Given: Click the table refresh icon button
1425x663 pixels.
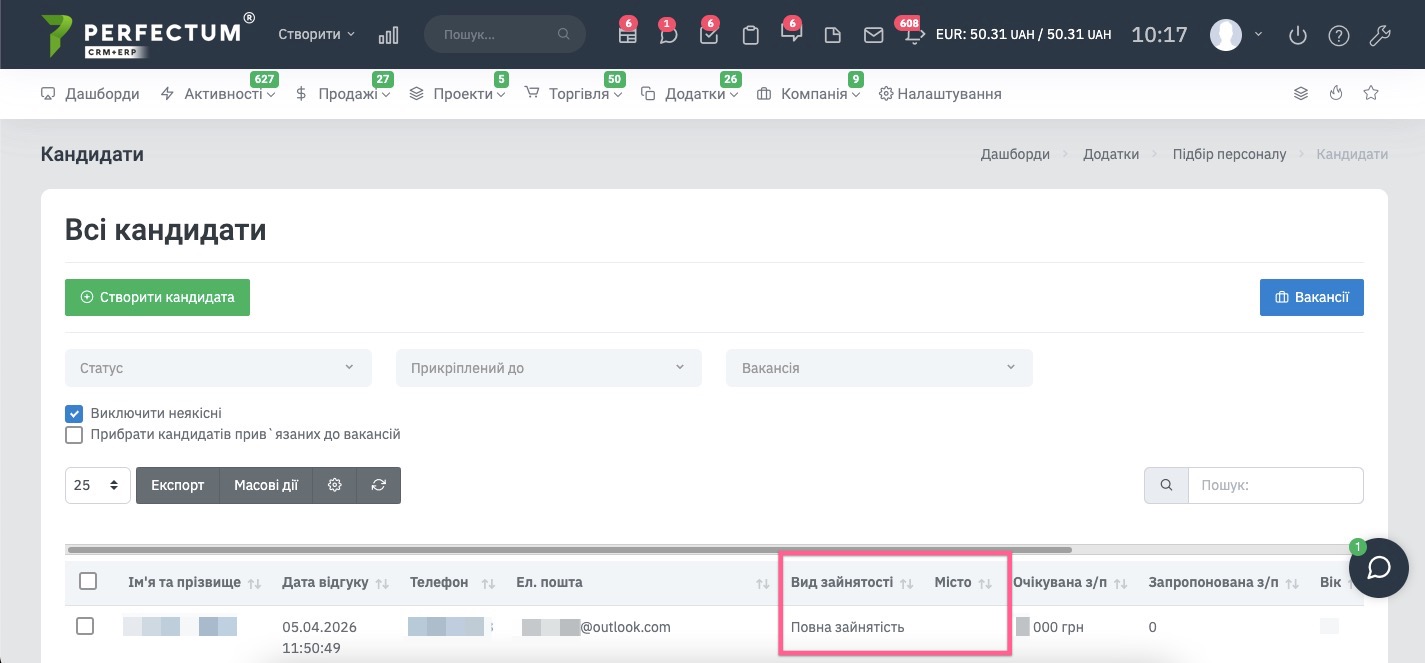Looking at the screenshot, I should coord(379,485).
